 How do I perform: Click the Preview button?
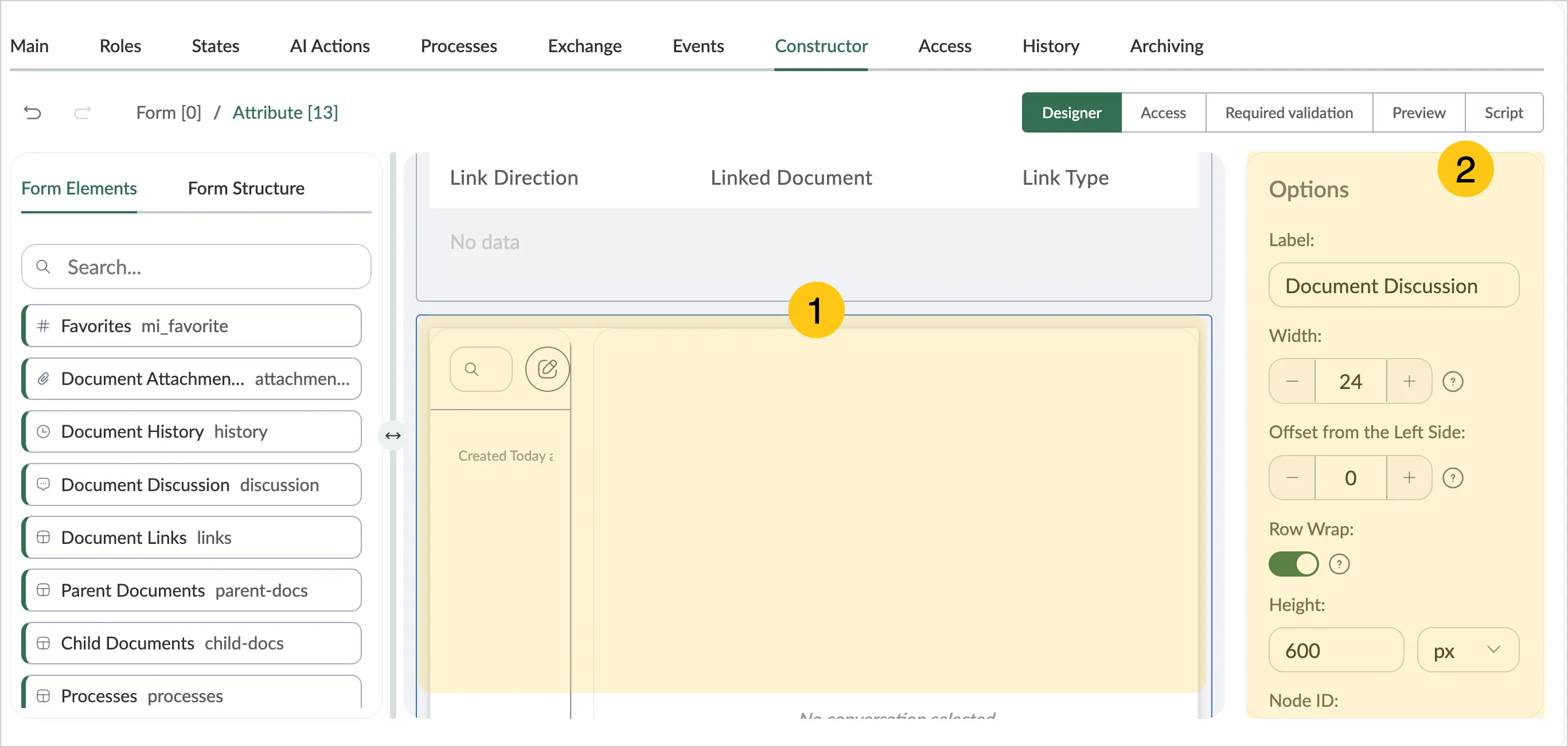(1418, 112)
